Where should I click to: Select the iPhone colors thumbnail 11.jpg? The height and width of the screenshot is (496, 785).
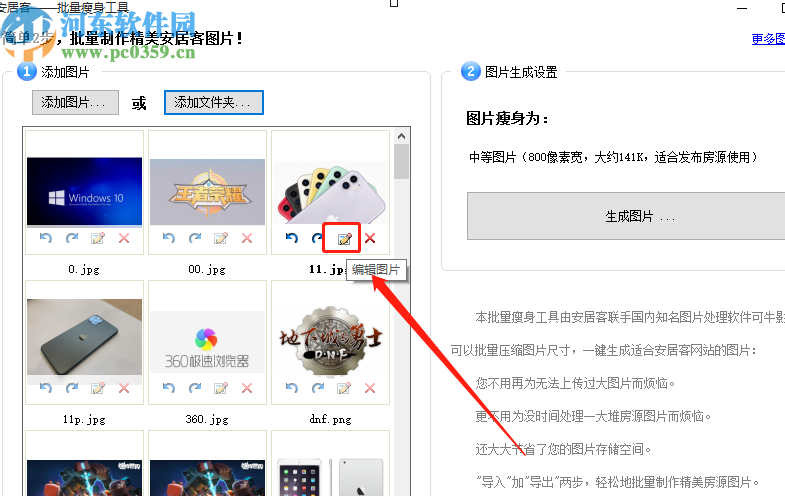[x=330, y=192]
